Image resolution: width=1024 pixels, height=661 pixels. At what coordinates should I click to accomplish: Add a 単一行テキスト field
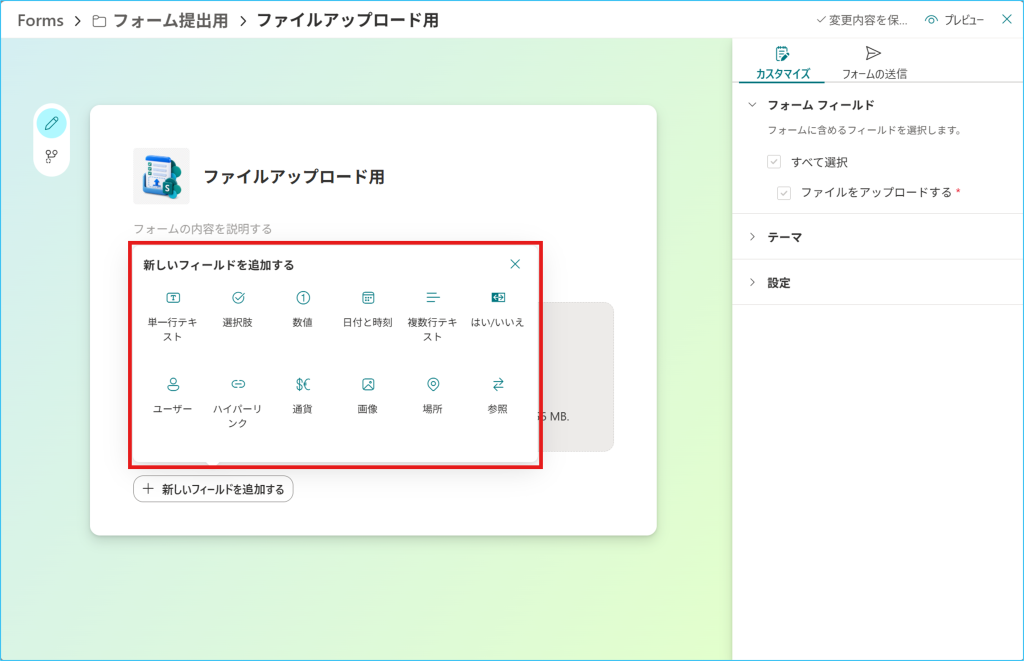click(x=172, y=317)
